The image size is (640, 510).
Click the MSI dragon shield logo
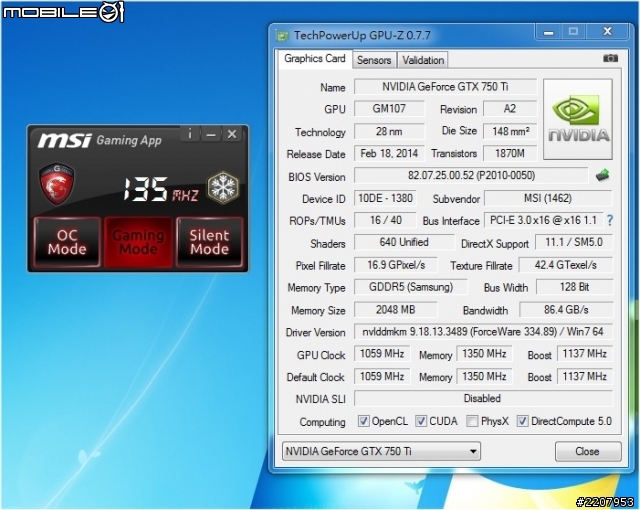coord(57,184)
